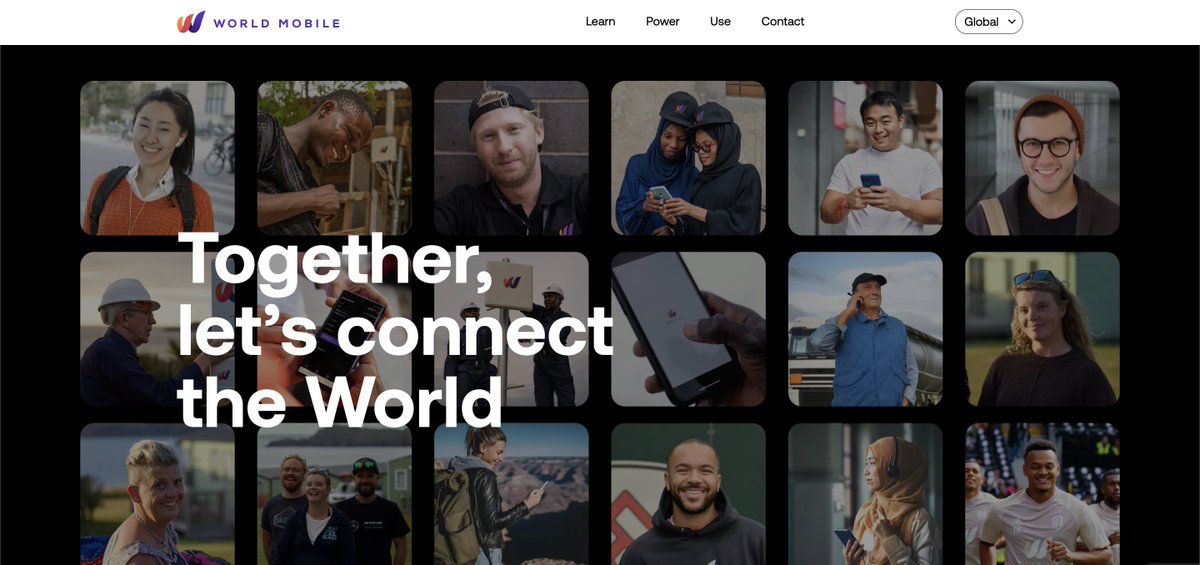Select photo of smiling man in black hoodie

point(688,494)
